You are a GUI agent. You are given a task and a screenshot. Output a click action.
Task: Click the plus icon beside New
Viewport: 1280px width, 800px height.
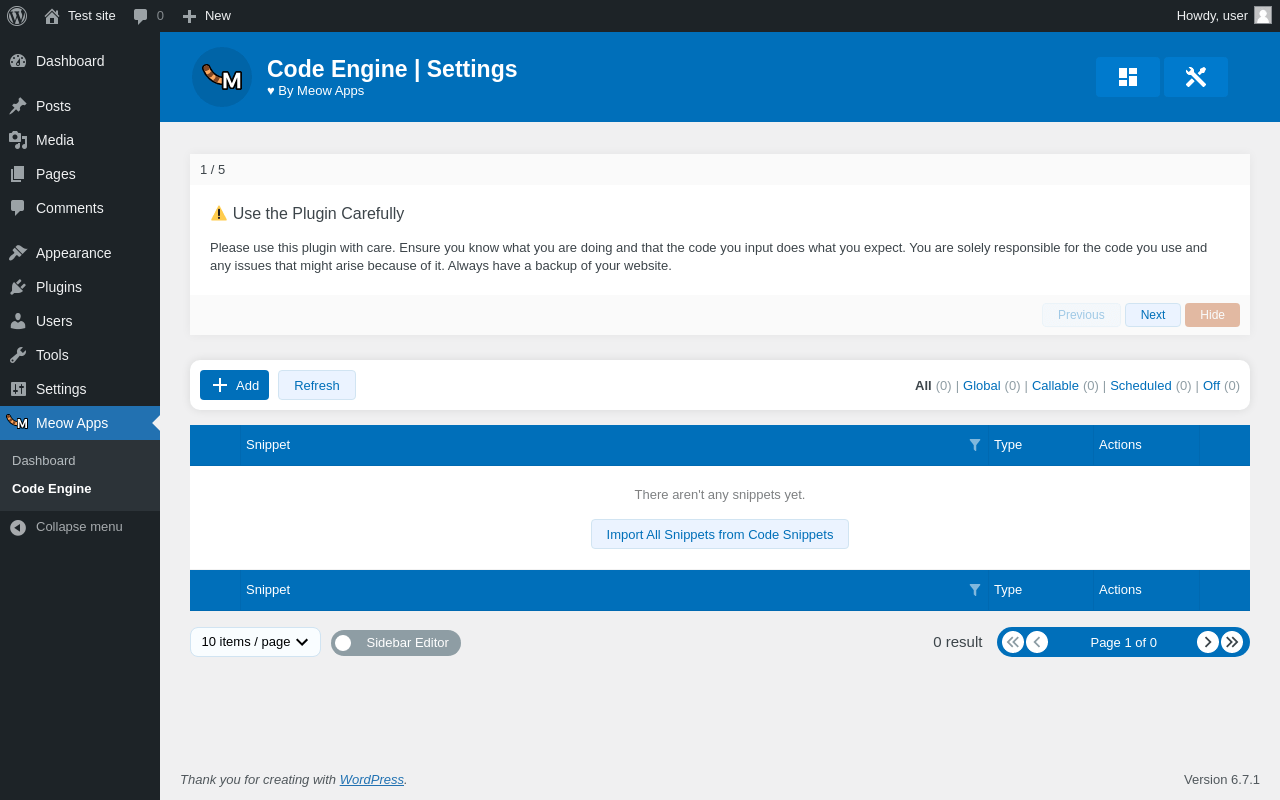[x=189, y=16]
